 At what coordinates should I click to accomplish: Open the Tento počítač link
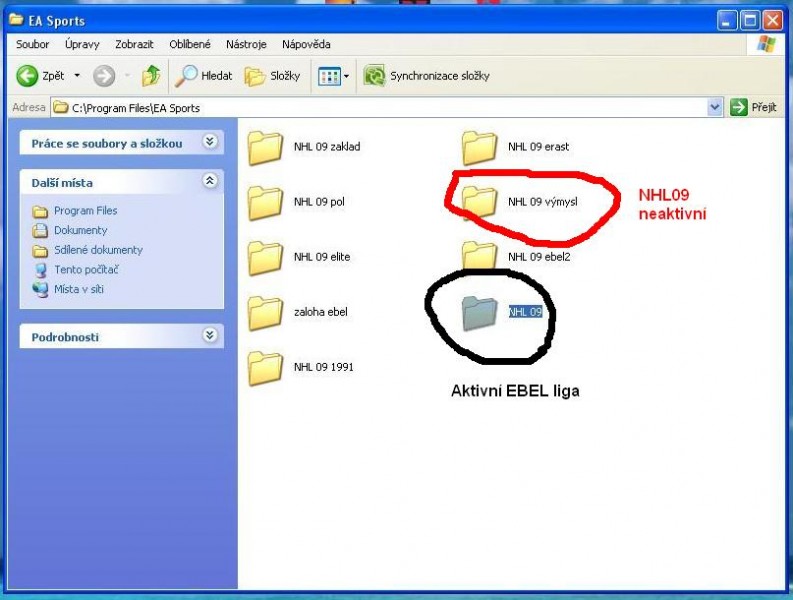coord(86,270)
